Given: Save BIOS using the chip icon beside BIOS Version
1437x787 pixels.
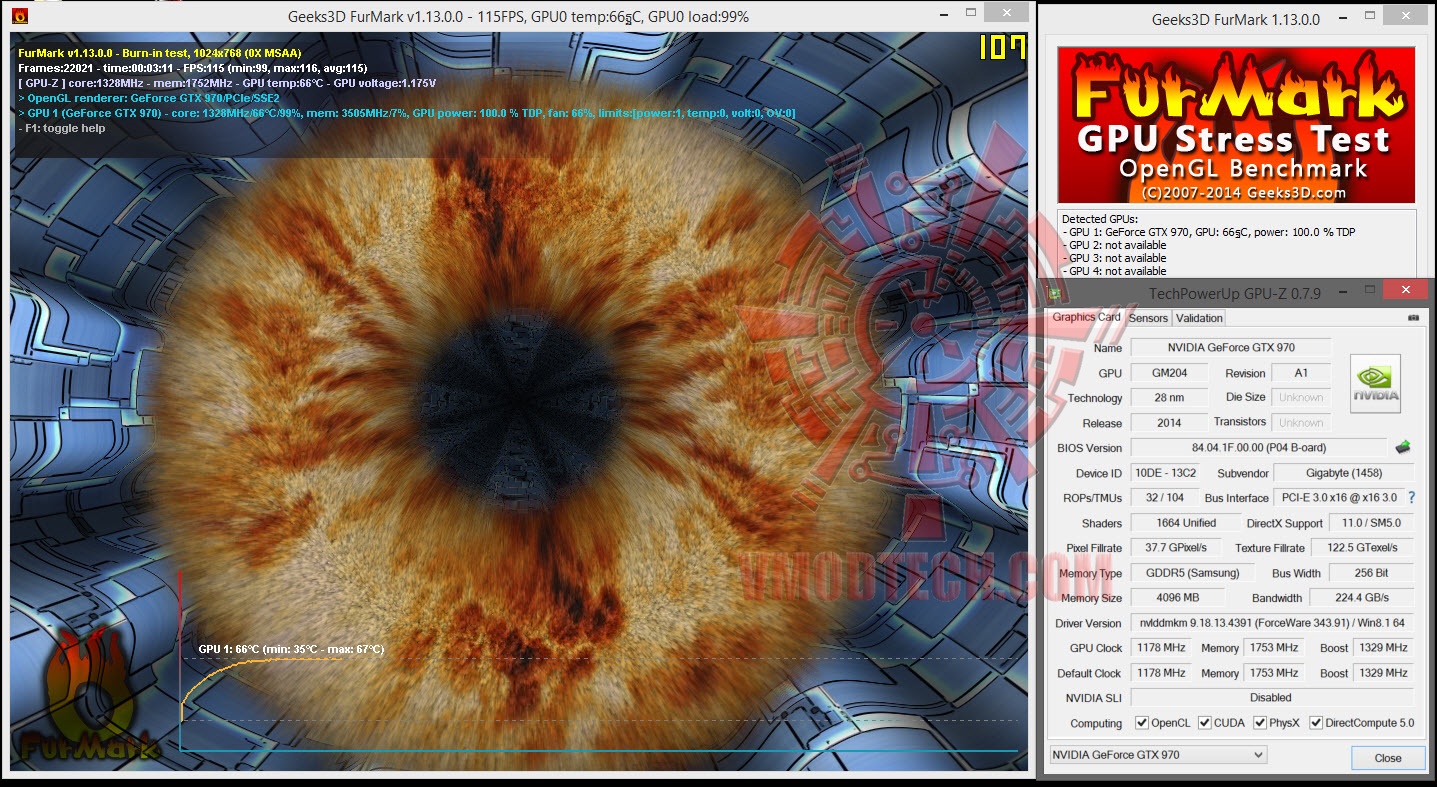Looking at the screenshot, I should [x=1403, y=447].
